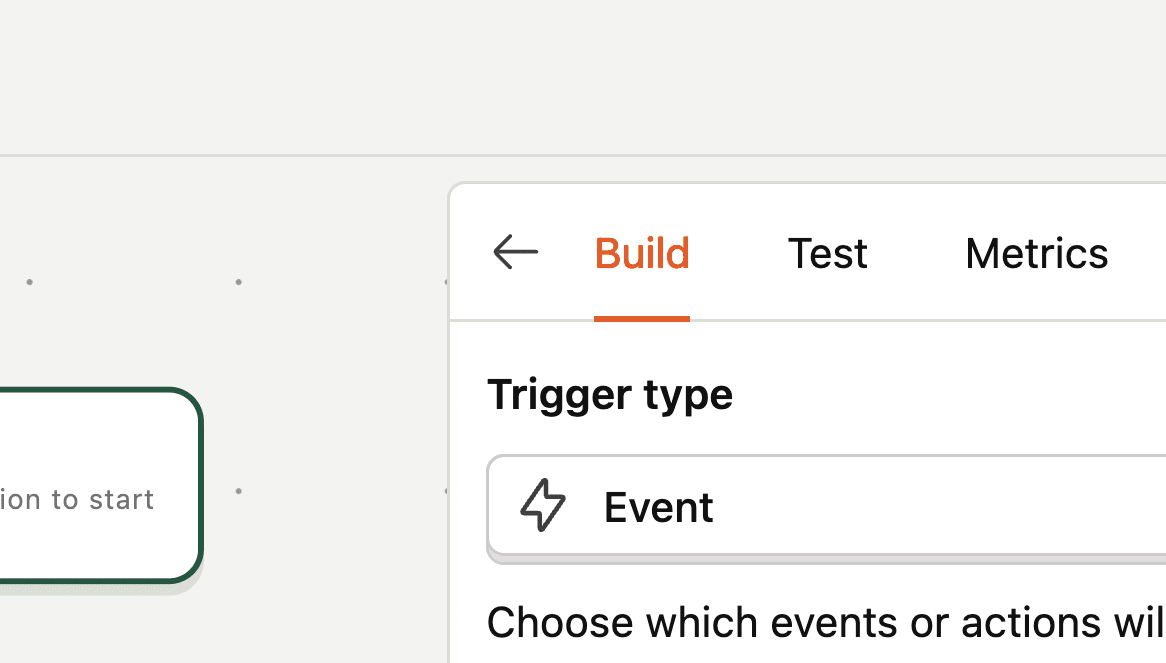Click the white space right of Metrics tab
The height and width of the screenshot is (663, 1166).
pos(1140,254)
